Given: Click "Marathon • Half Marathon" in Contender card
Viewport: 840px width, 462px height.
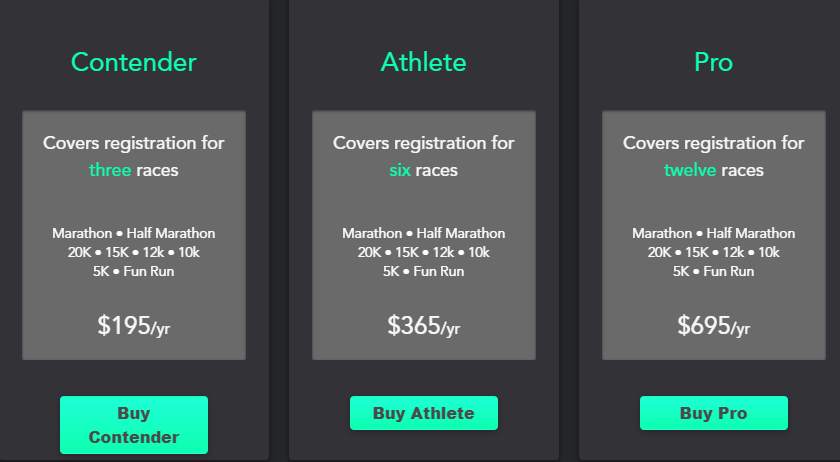Looking at the screenshot, I should (x=134, y=233).
